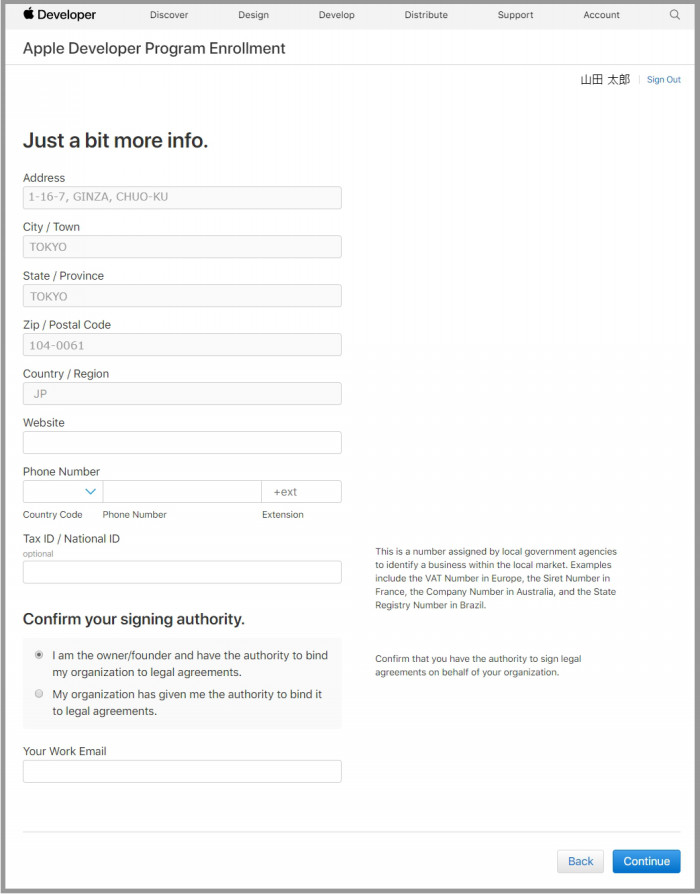Go to the Develop section
This screenshot has width=700, height=894.
336,15
